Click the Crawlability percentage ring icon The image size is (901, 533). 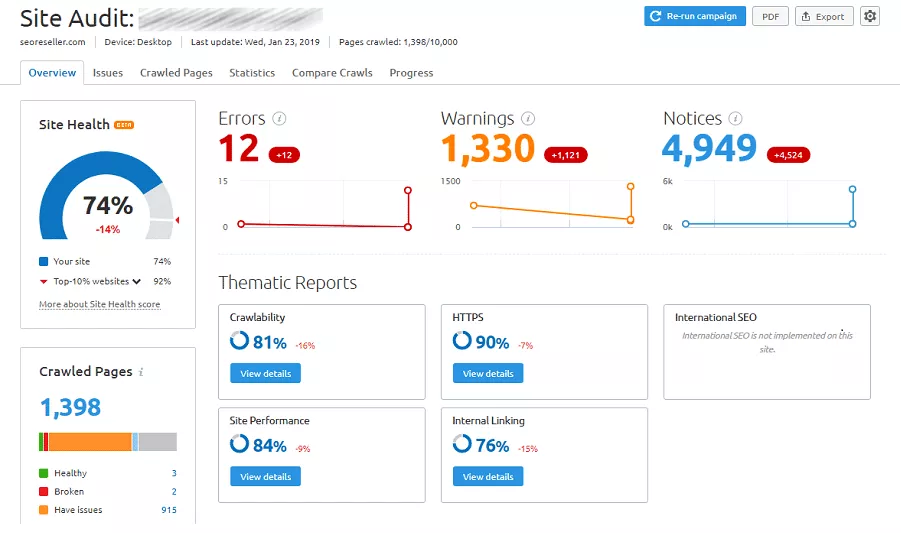click(239, 341)
